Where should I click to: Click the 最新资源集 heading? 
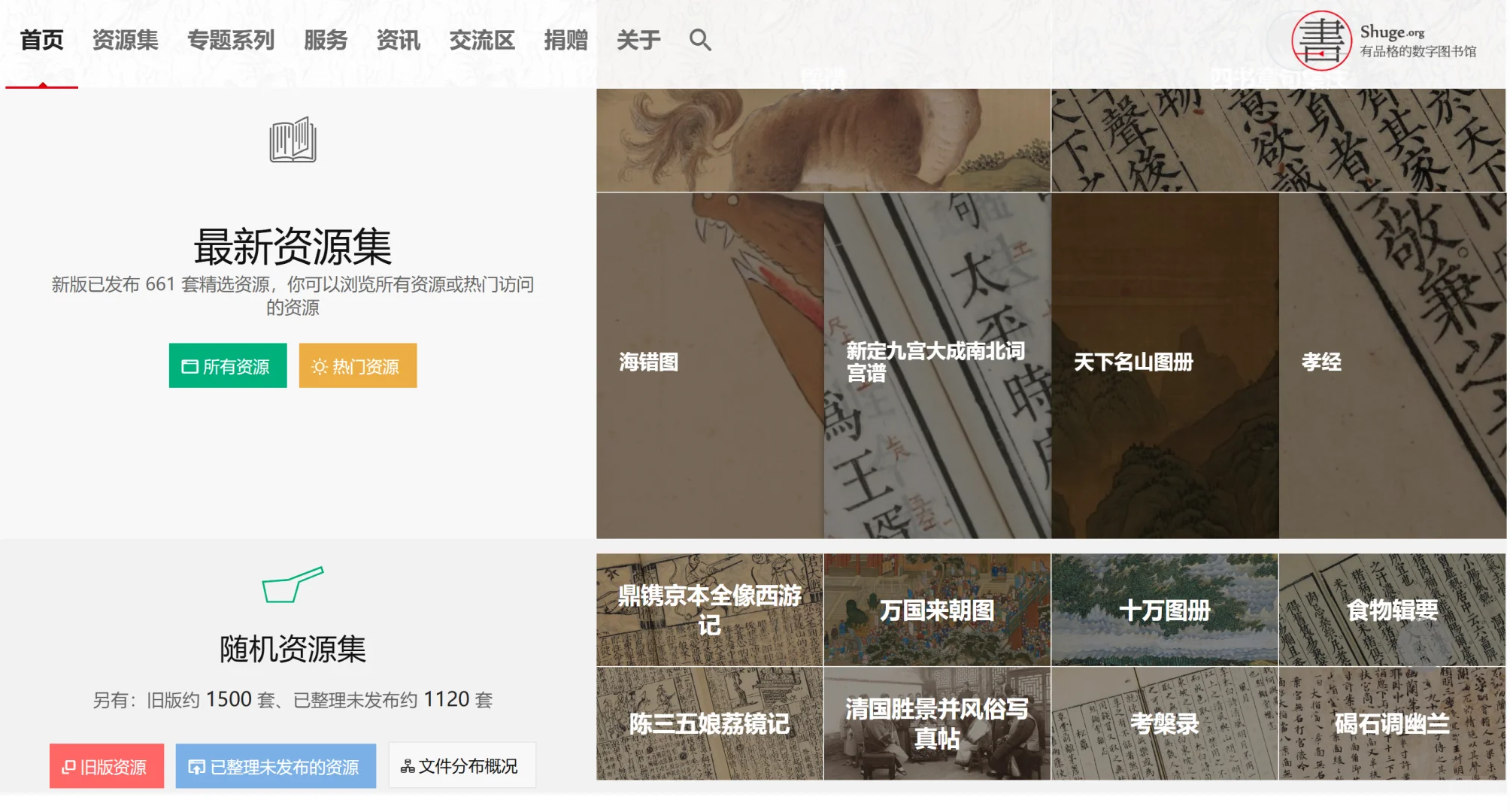pyautogui.click(x=293, y=247)
